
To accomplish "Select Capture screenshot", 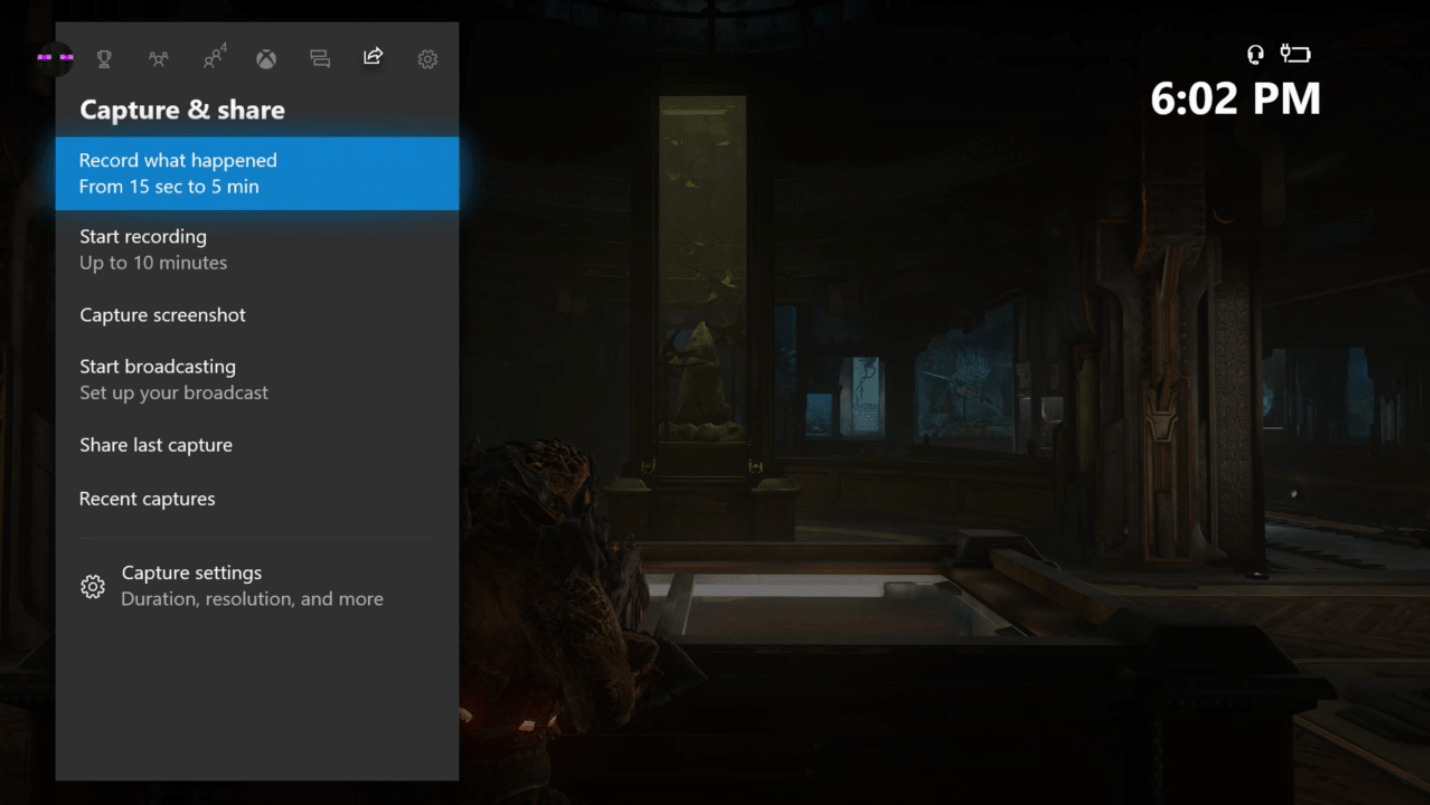I will [257, 315].
